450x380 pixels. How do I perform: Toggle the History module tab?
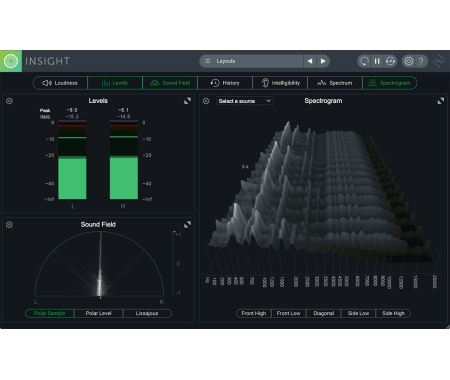[225, 83]
